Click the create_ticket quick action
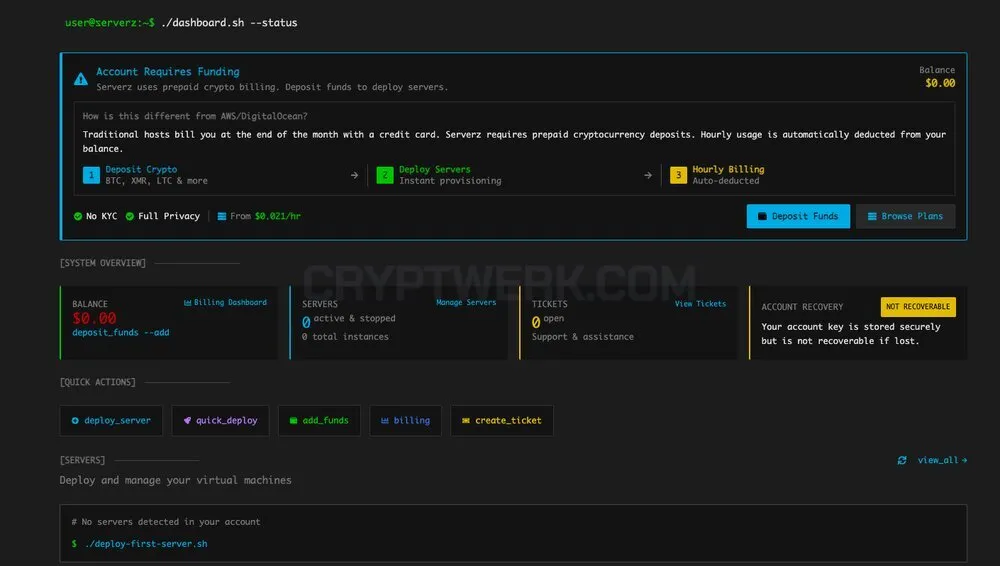The width and height of the screenshot is (1000, 566). click(501, 421)
